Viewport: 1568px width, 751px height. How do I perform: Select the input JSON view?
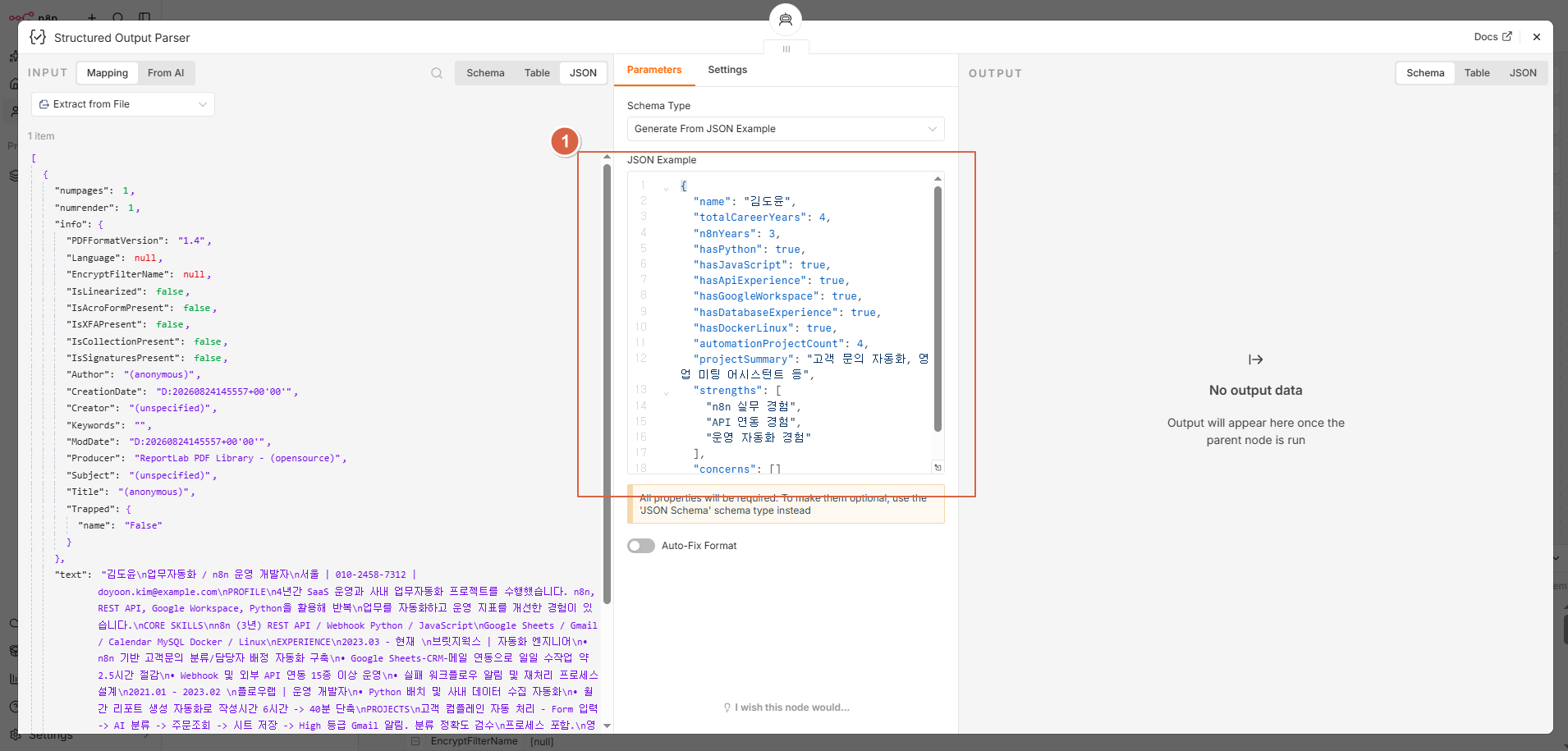pyautogui.click(x=583, y=73)
